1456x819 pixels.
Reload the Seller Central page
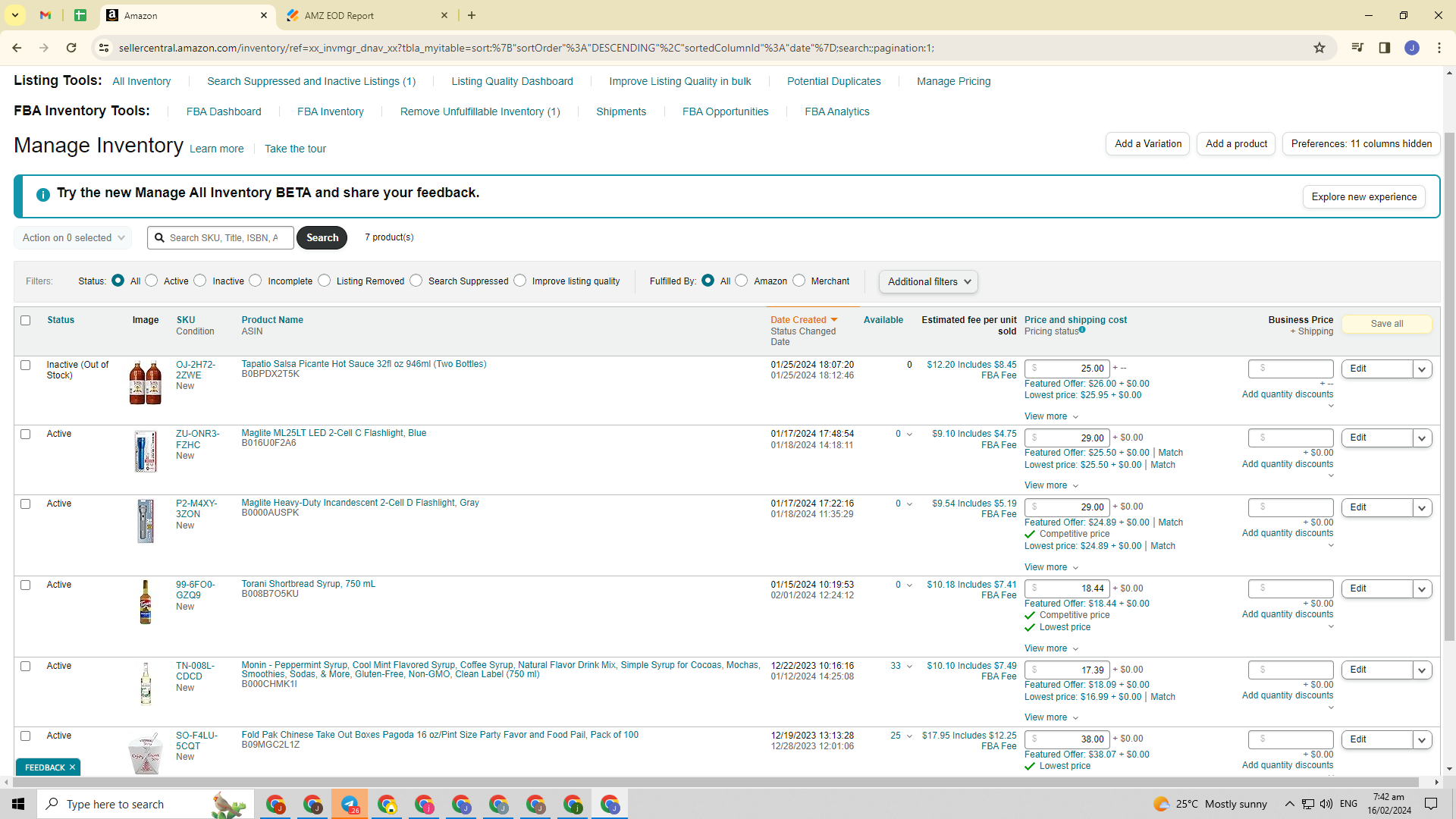click(x=71, y=48)
